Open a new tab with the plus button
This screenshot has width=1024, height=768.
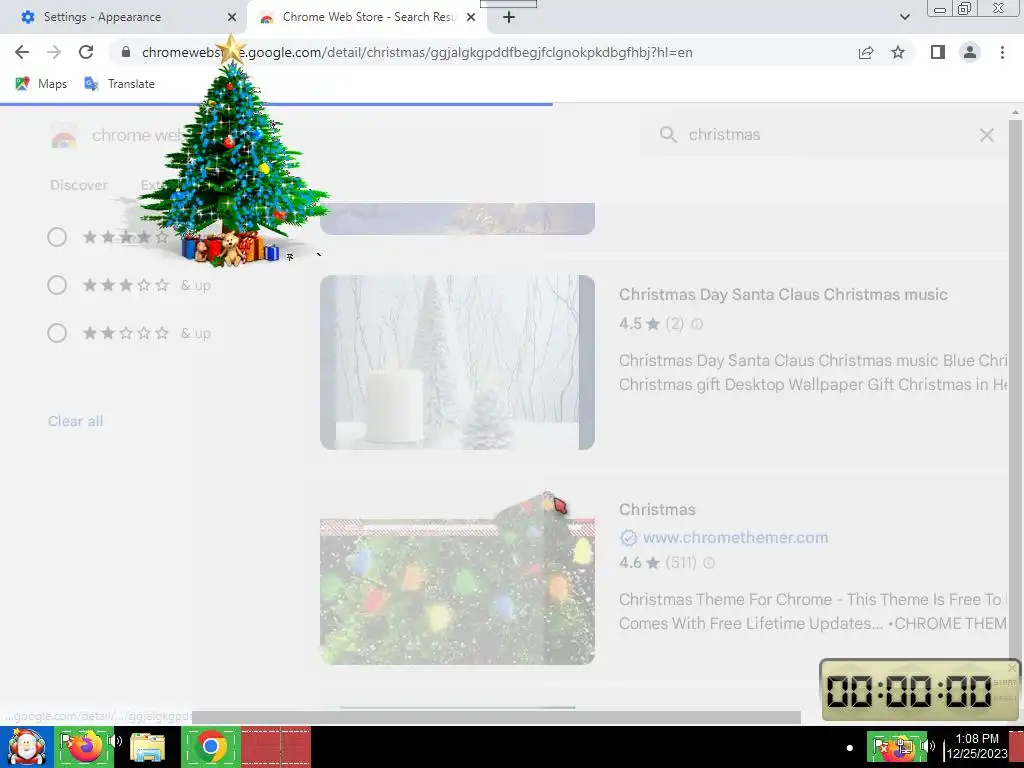click(x=509, y=18)
